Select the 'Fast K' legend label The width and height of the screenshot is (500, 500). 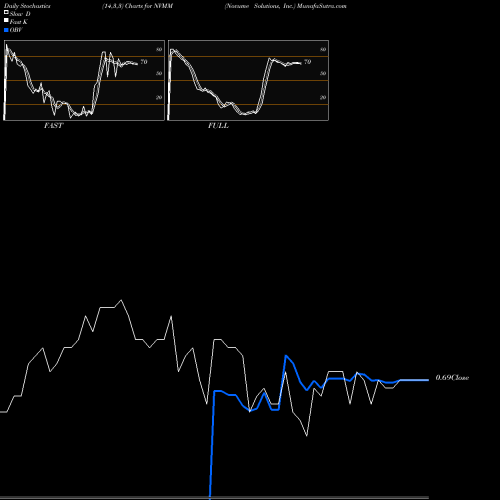[x=19, y=22]
